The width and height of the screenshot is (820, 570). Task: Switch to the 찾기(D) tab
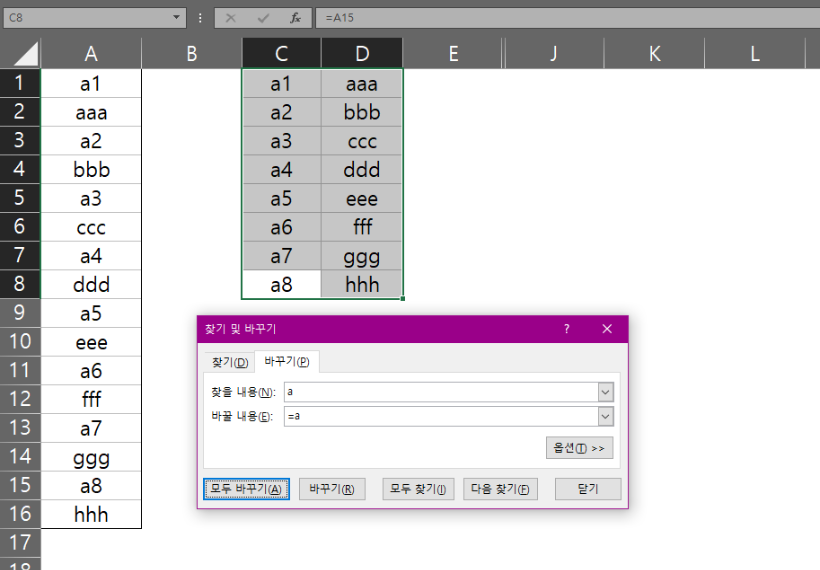230,362
